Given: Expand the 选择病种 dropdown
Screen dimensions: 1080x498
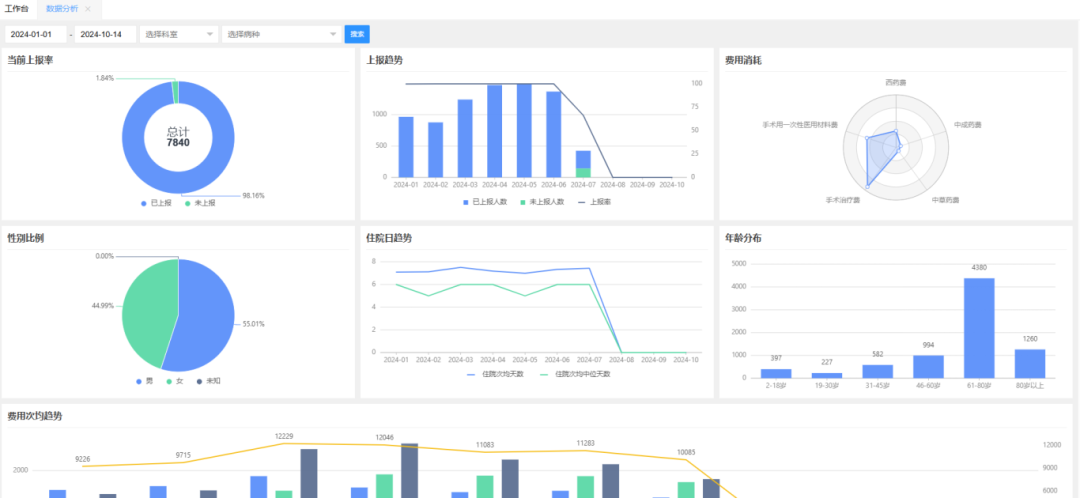Looking at the screenshot, I should point(280,34).
